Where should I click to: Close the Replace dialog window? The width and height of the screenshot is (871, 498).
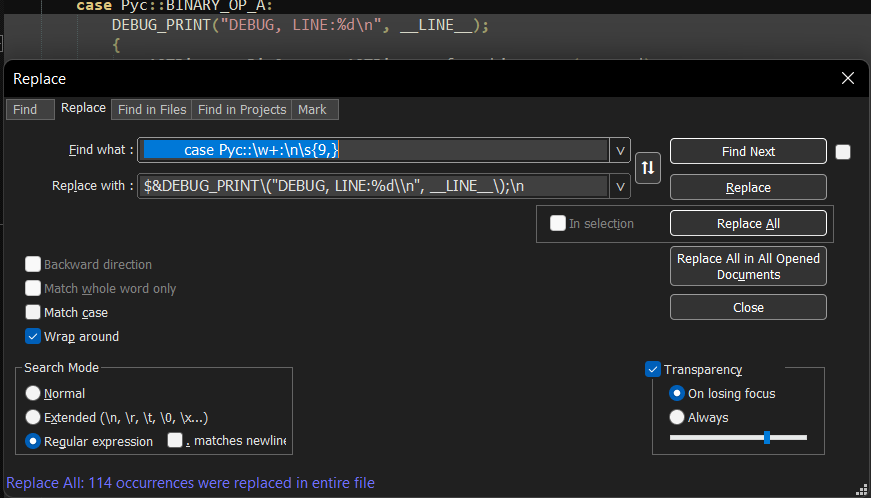pyautogui.click(x=847, y=78)
